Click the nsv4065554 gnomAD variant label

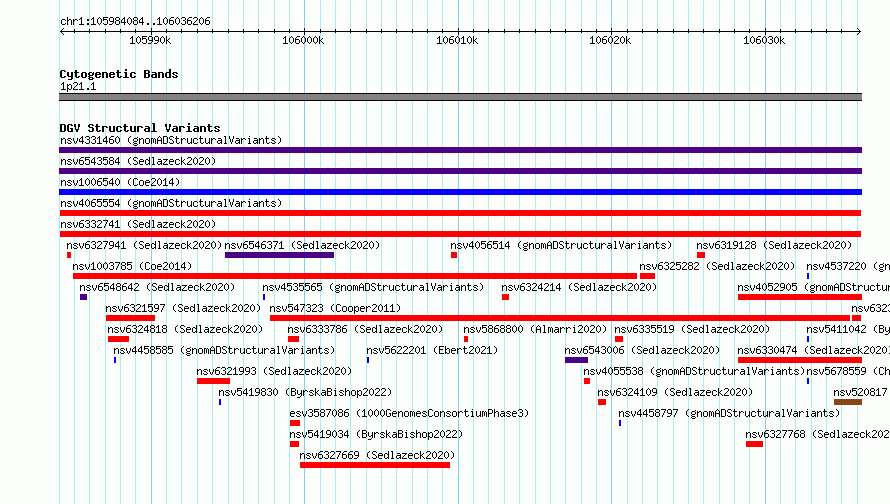(x=171, y=203)
